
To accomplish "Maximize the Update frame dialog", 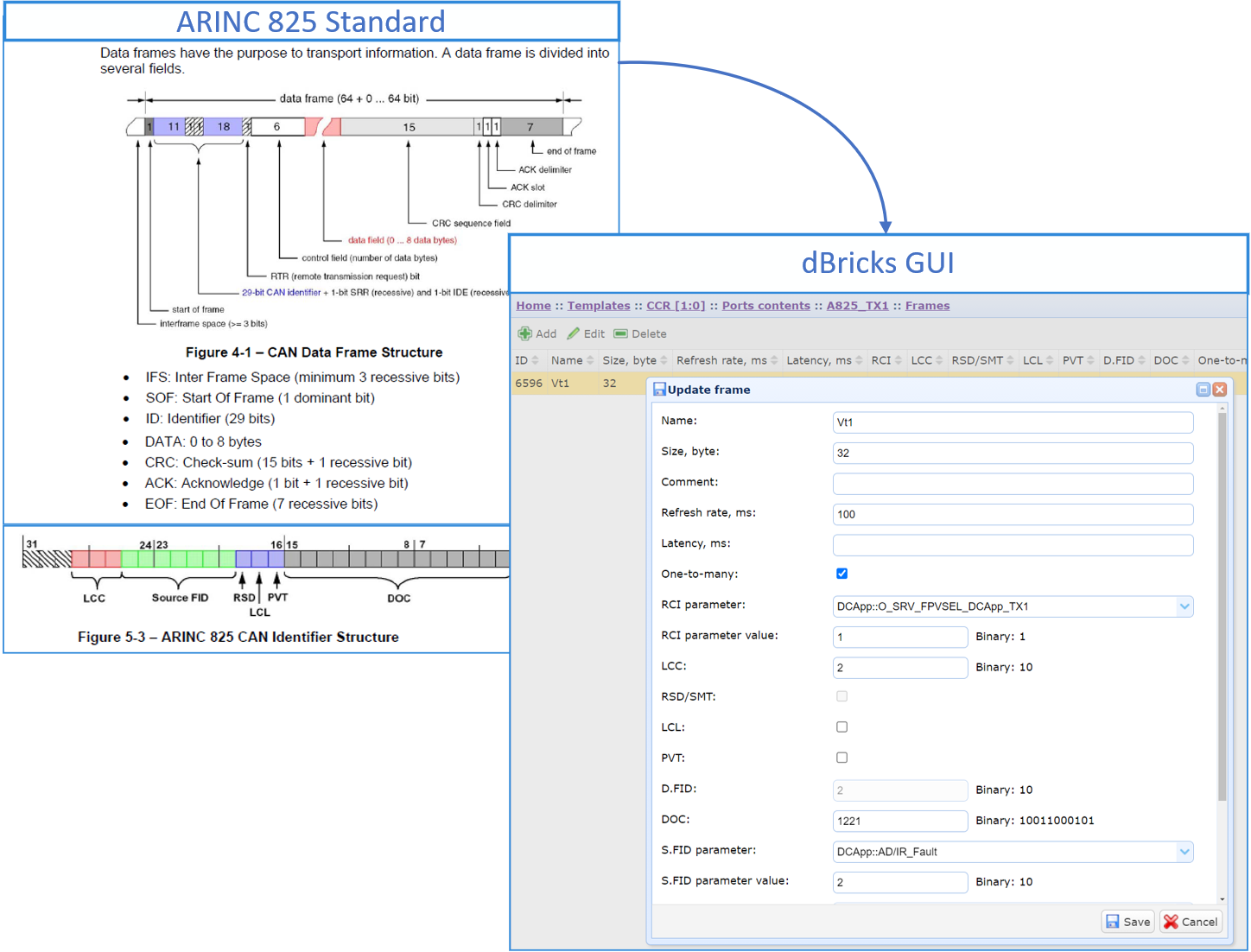I will pos(1203,390).
